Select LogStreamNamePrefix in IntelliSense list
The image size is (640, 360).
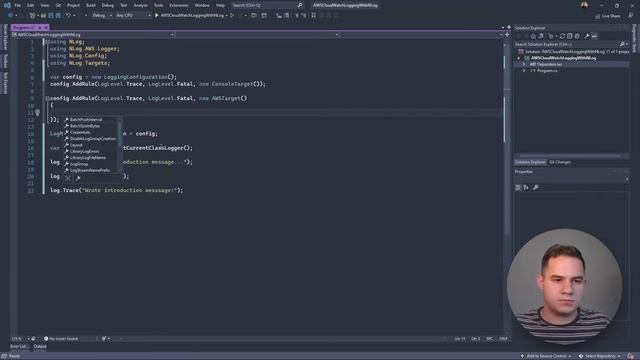91,170
